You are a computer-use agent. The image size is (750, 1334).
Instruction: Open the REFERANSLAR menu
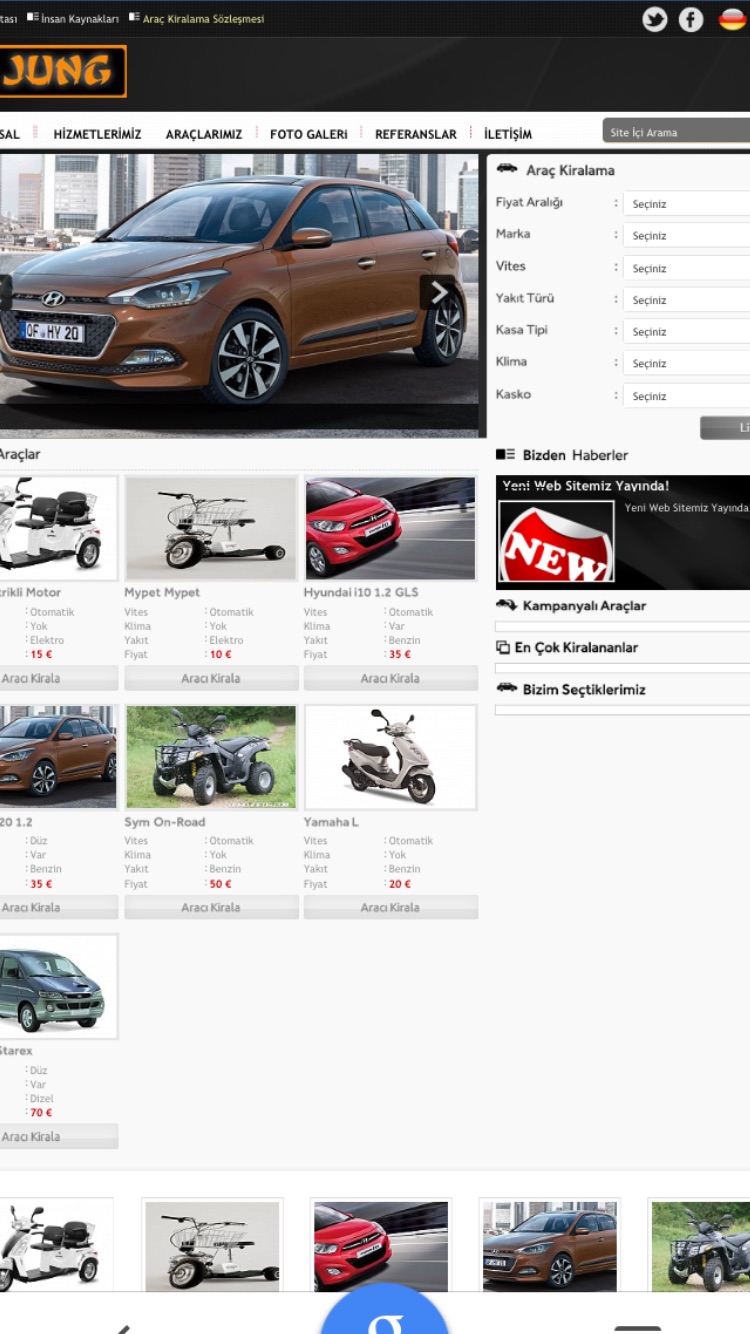[416, 134]
